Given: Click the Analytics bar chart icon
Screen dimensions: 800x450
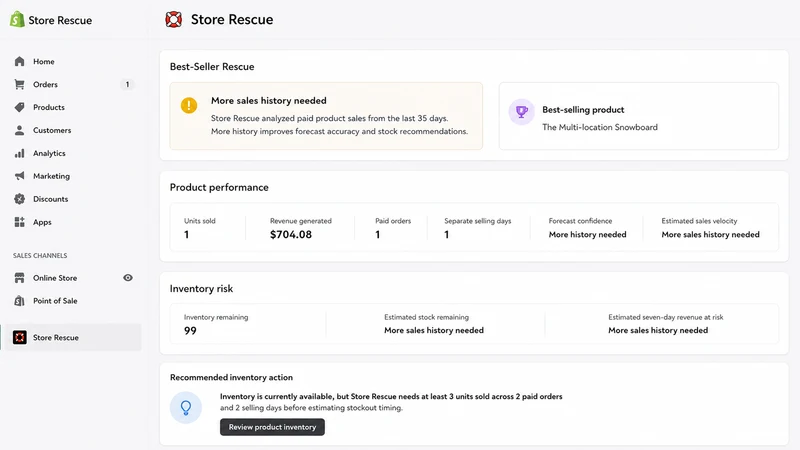Looking at the screenshot, I should click(19, 153).
